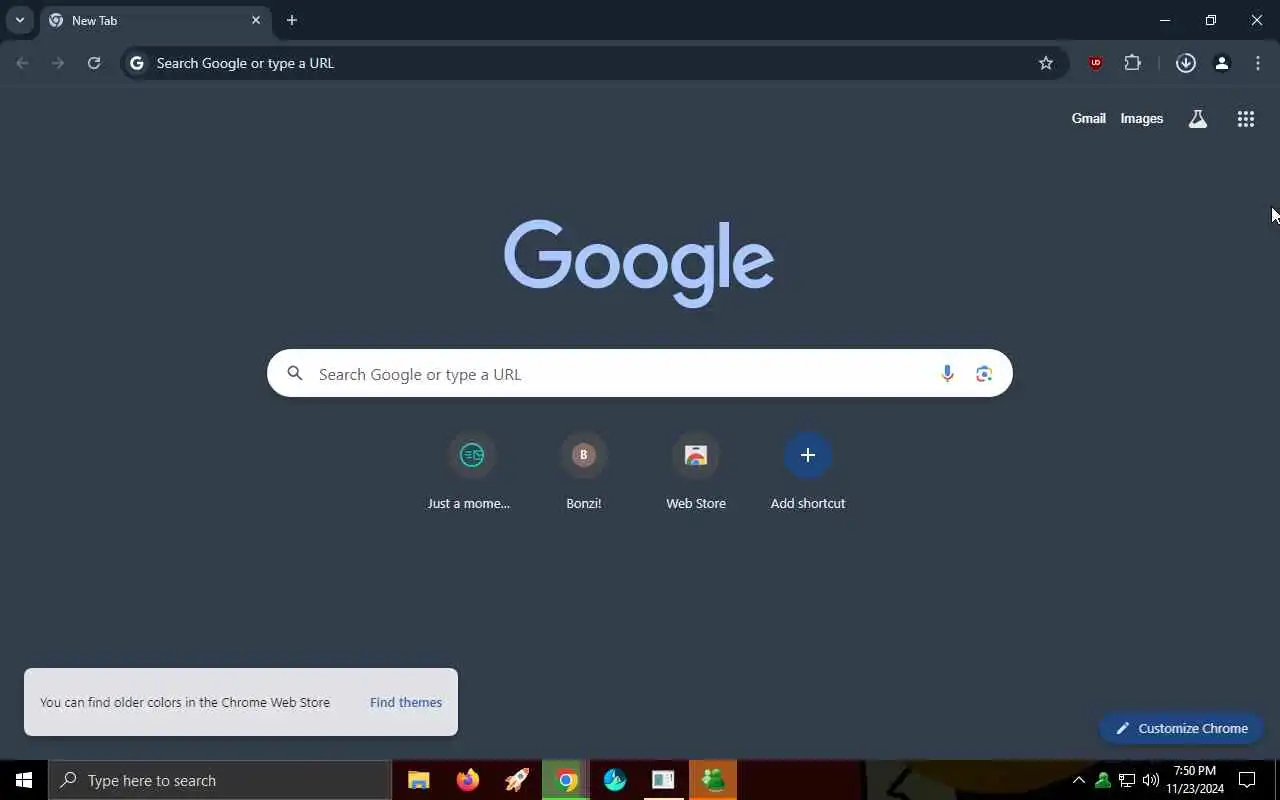The height and width of the screenshot is (800, 1280).
Task: Go back with the back arrow
Action: point(22,63)
